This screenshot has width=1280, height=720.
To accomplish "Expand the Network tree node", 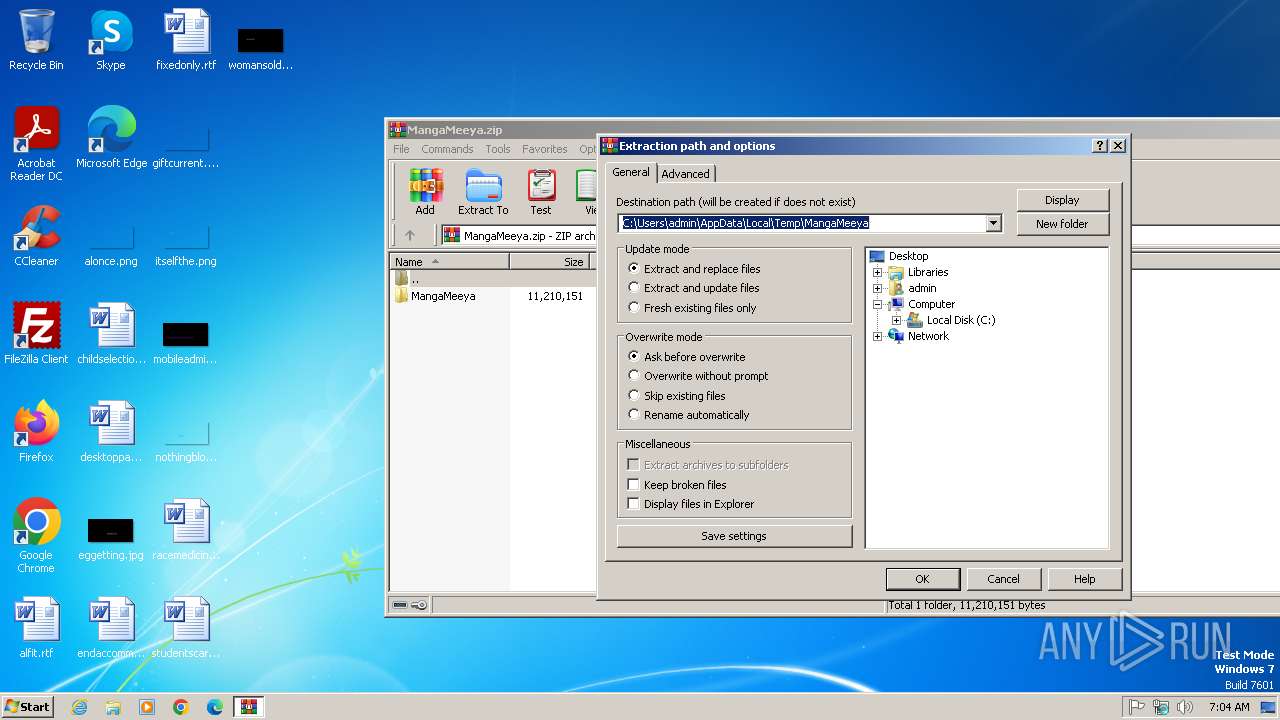I will coord(878,336).
